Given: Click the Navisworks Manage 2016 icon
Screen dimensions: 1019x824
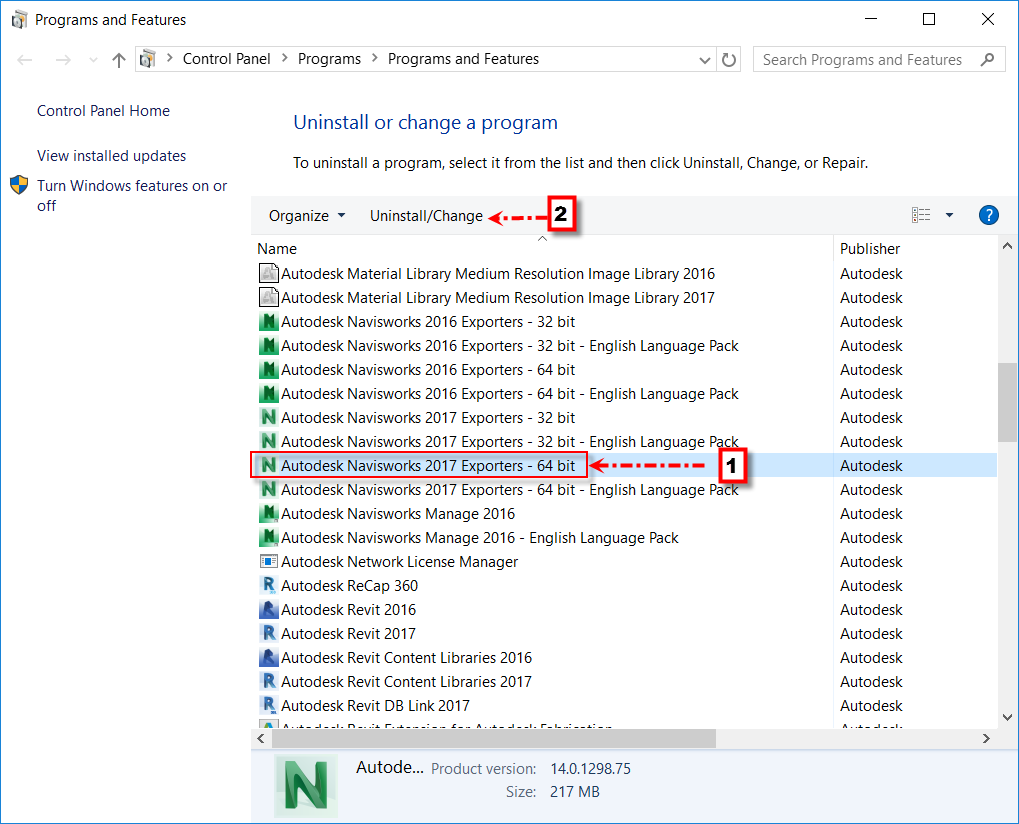Looking at the screenshot, I should [268, 514].
